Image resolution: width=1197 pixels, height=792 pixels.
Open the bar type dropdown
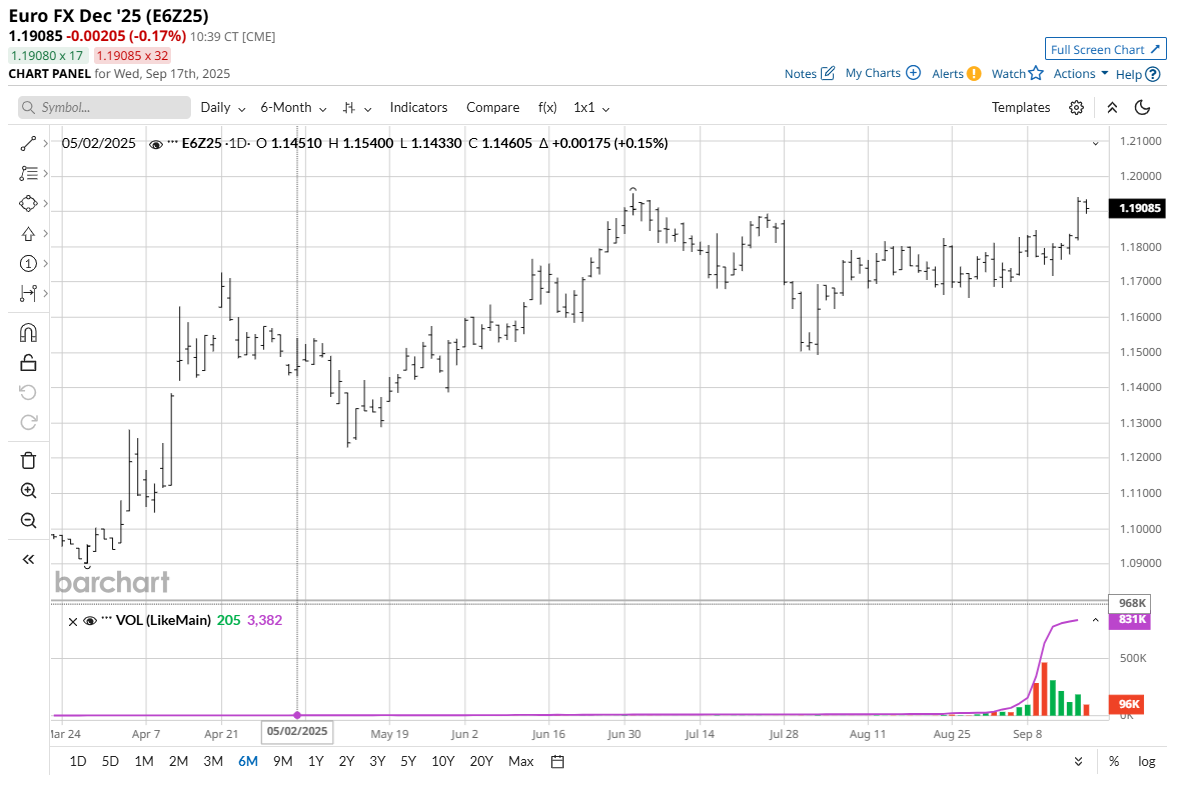[x=357, y=108]
